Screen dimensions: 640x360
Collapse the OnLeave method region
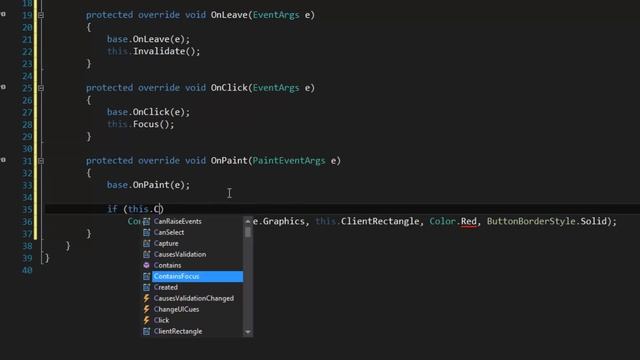point(41,15)
